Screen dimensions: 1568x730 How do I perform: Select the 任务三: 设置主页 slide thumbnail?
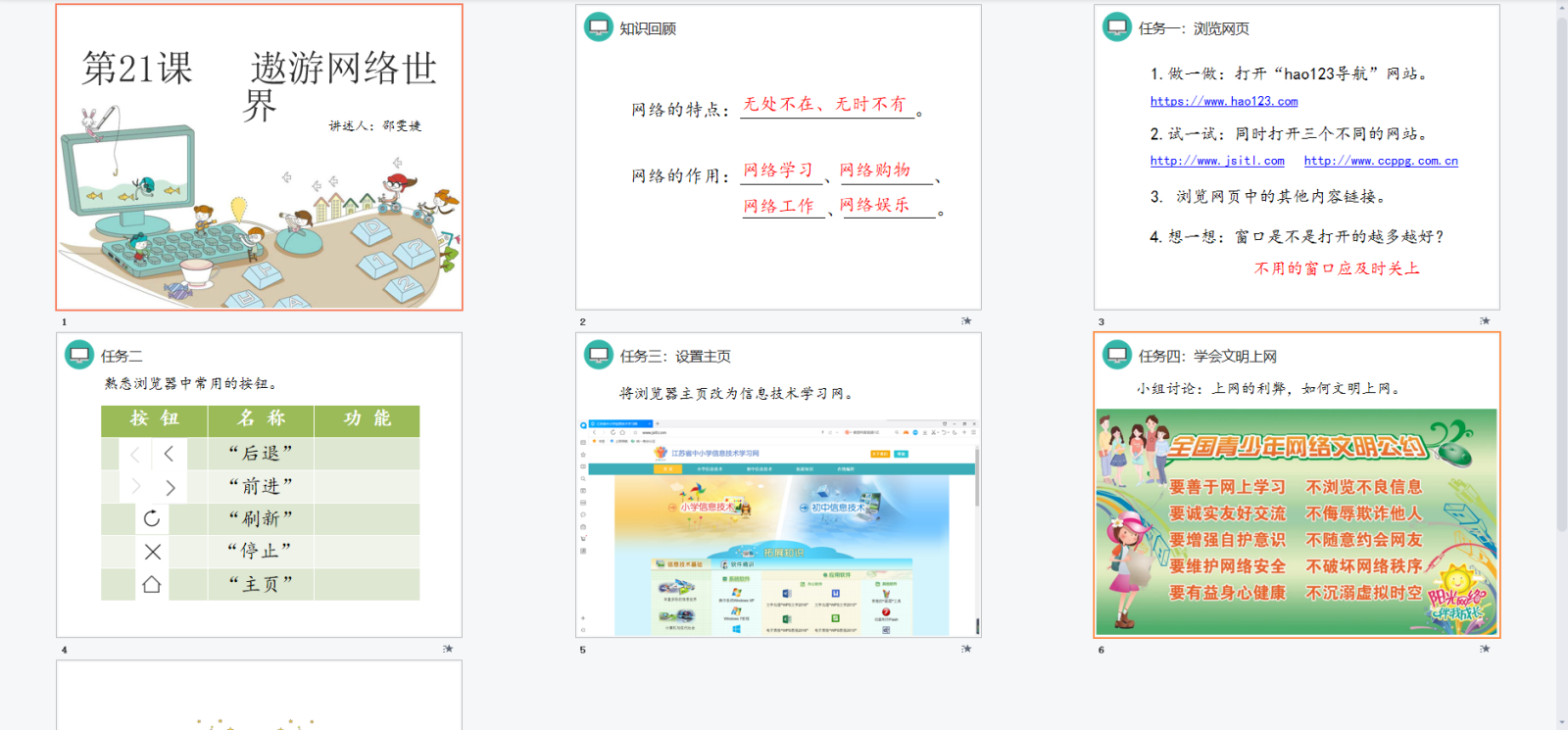pyautogui.click(x=778, y=485)
